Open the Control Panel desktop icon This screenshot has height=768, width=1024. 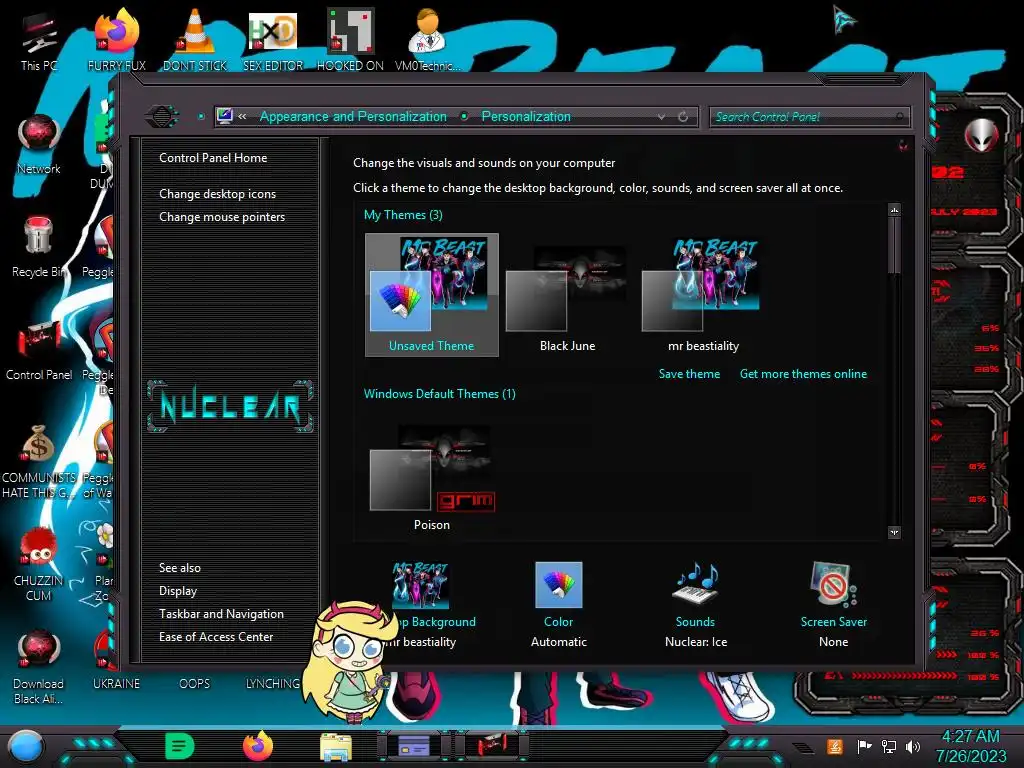pos(39,351)
